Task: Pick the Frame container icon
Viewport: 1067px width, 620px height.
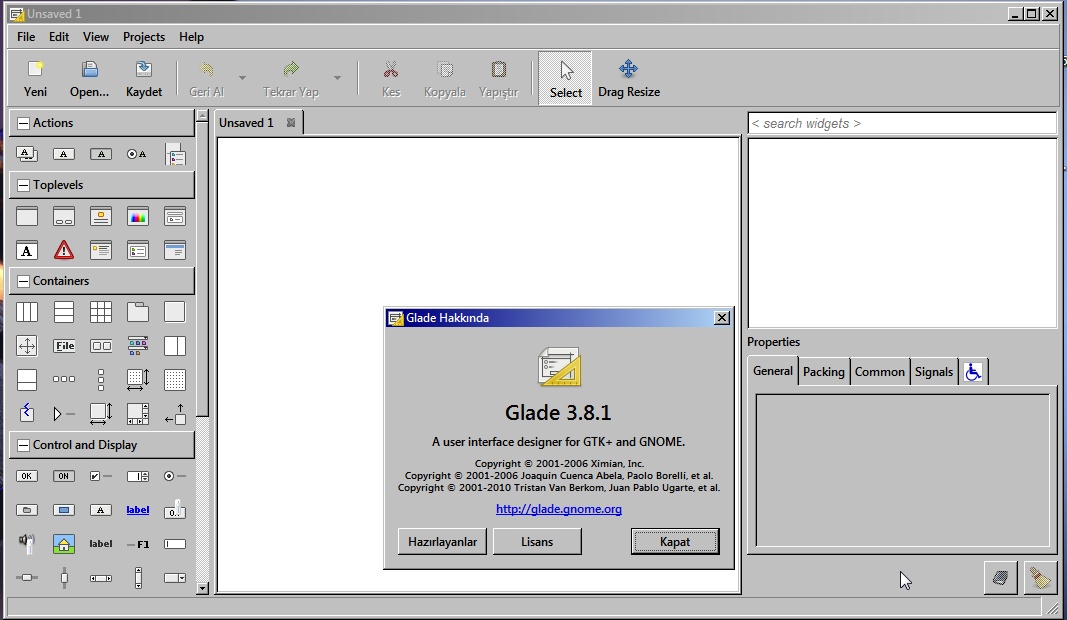Action: pos(175,312)
